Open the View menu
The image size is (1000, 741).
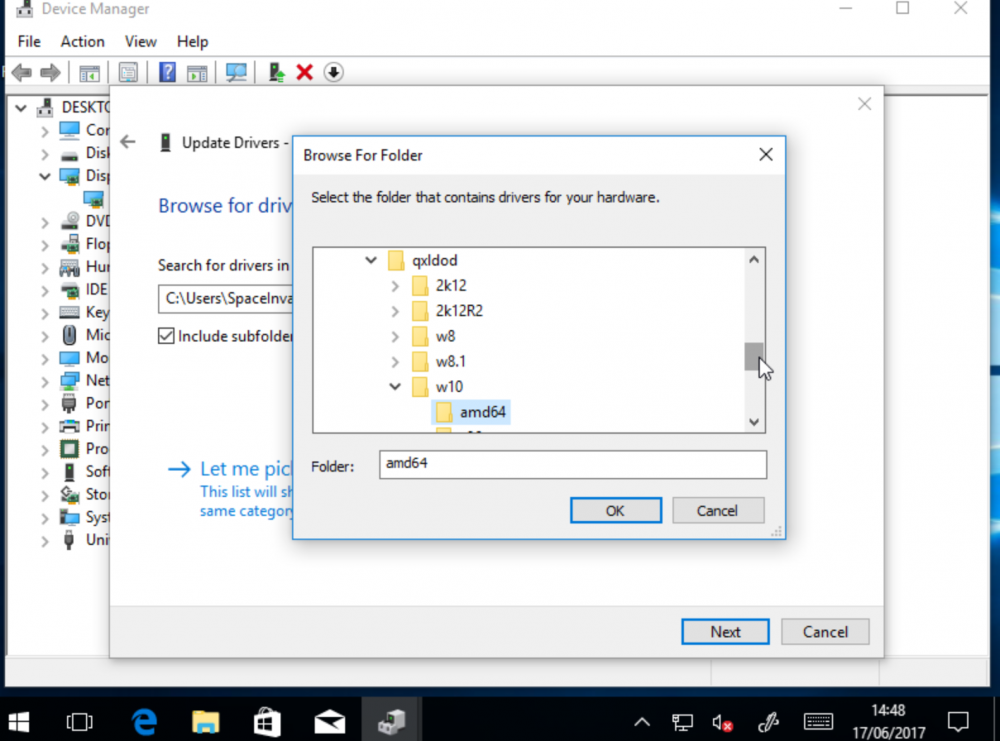140,41
